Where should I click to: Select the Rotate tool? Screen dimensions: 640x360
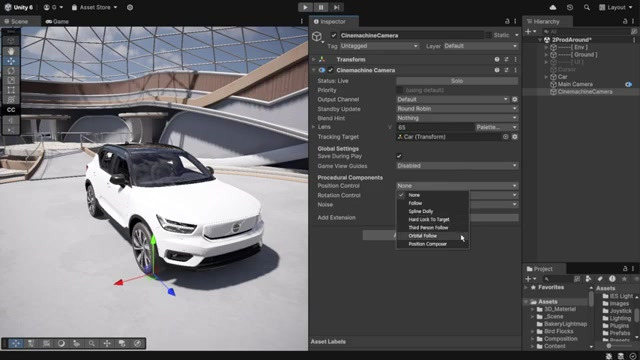pyautogui.click(x=11, y=71)
